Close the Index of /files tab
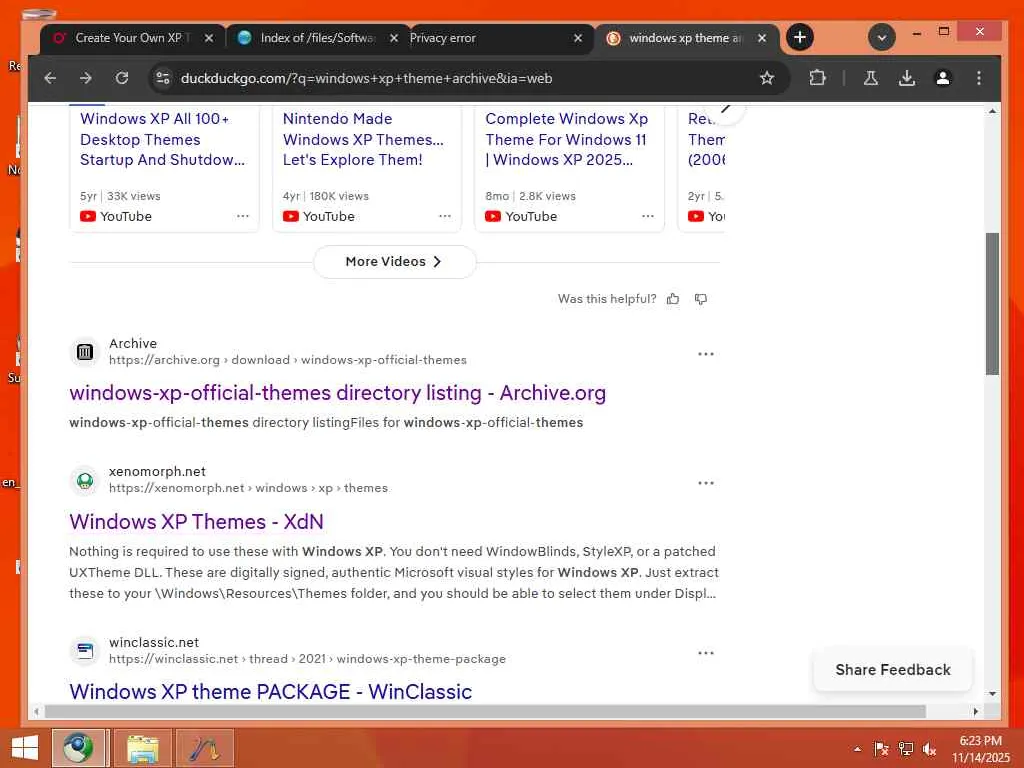 394,38
